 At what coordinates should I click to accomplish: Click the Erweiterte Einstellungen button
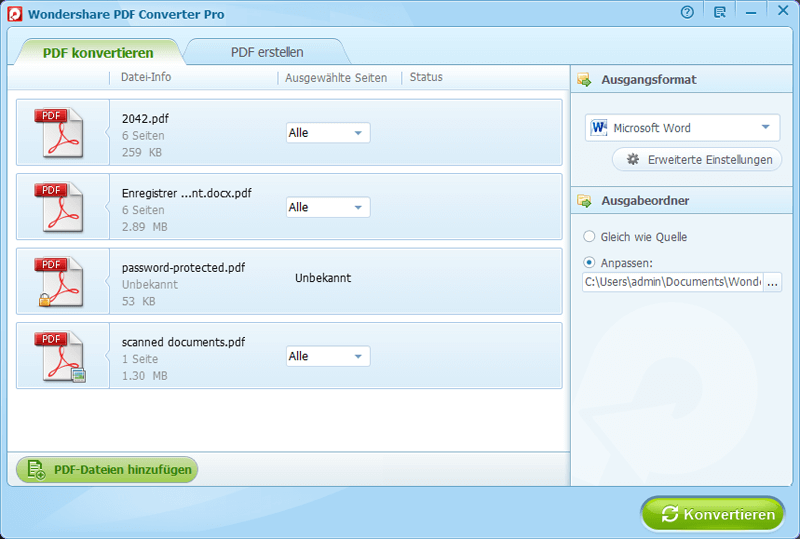pyautogui.click(x=697, y=160)
